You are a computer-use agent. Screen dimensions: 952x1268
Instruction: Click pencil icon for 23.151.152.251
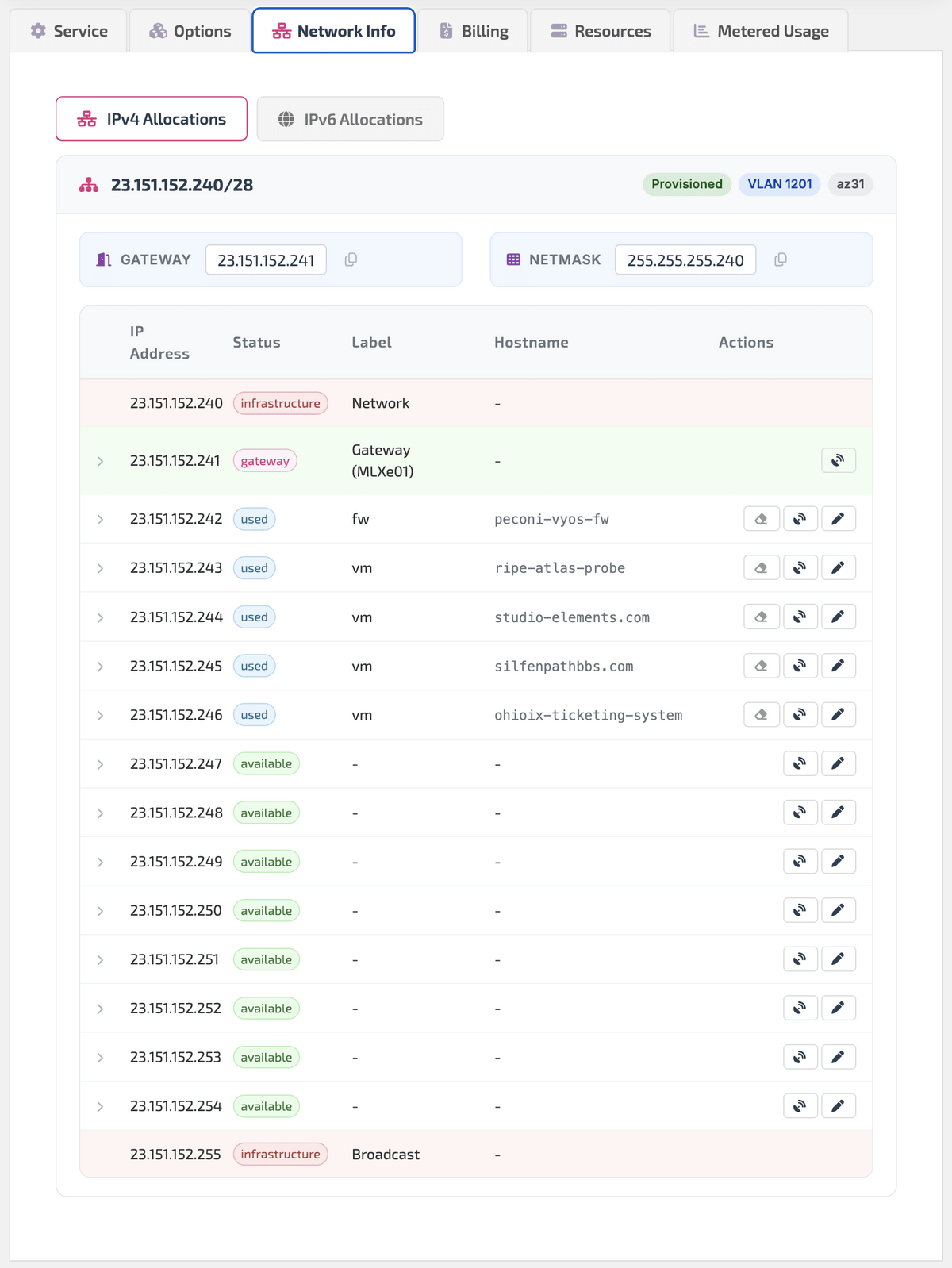tap(839, 959)
